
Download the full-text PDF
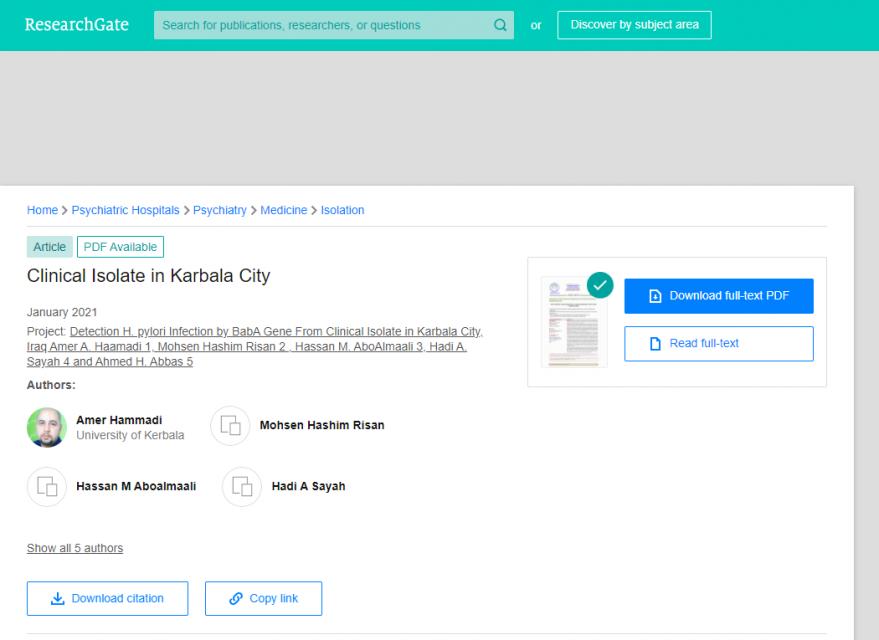coord(719,296)
